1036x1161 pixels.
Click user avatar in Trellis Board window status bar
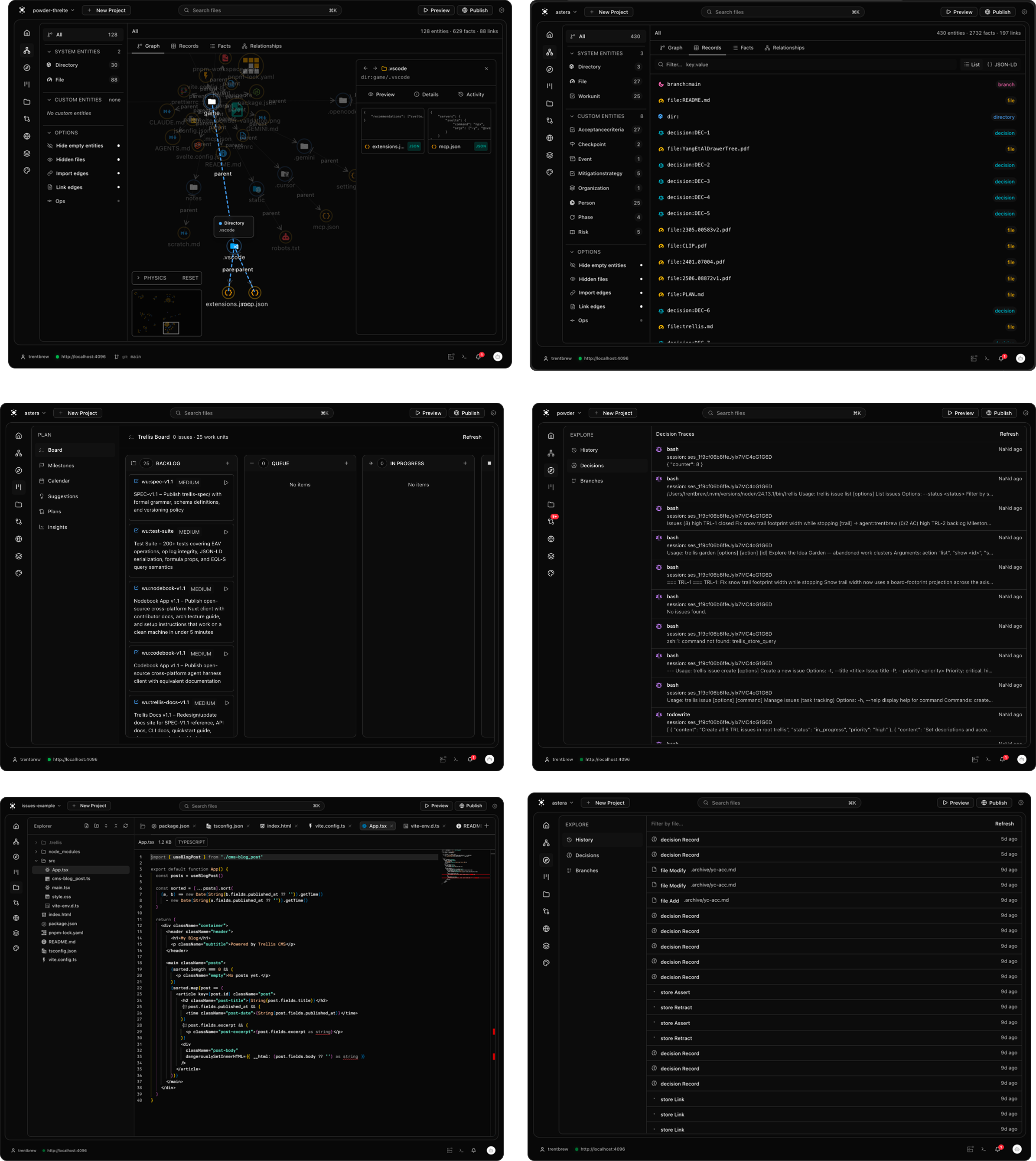(489, 760)
